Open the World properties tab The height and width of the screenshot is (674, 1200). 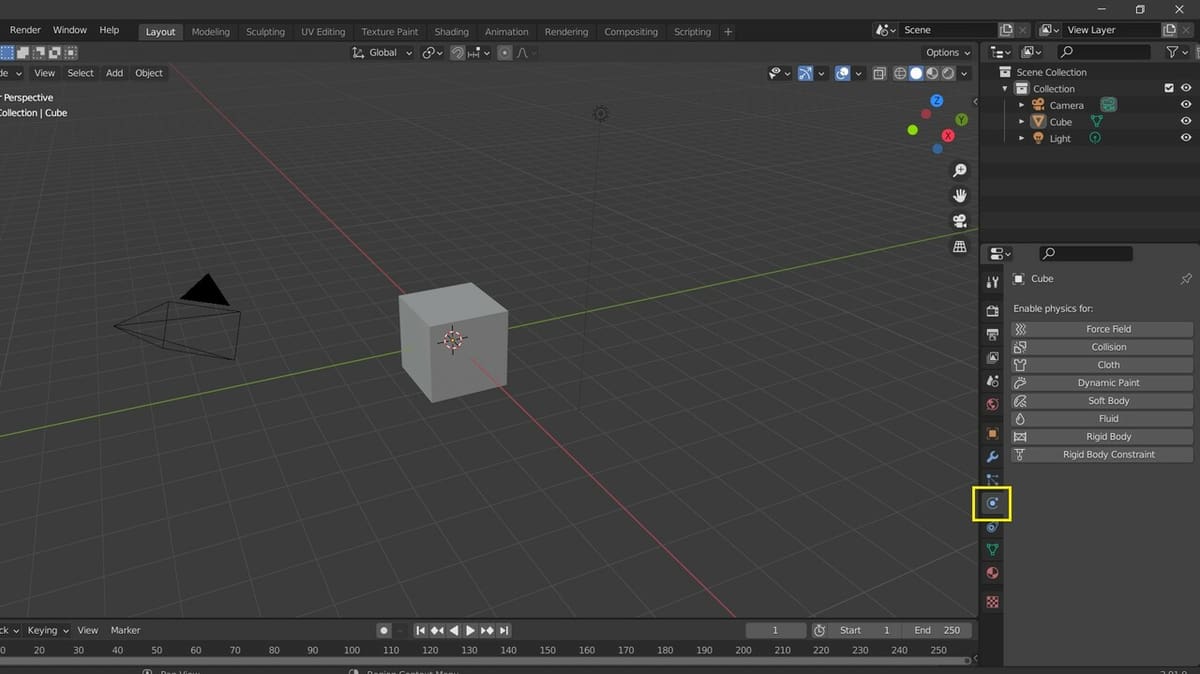992,404
